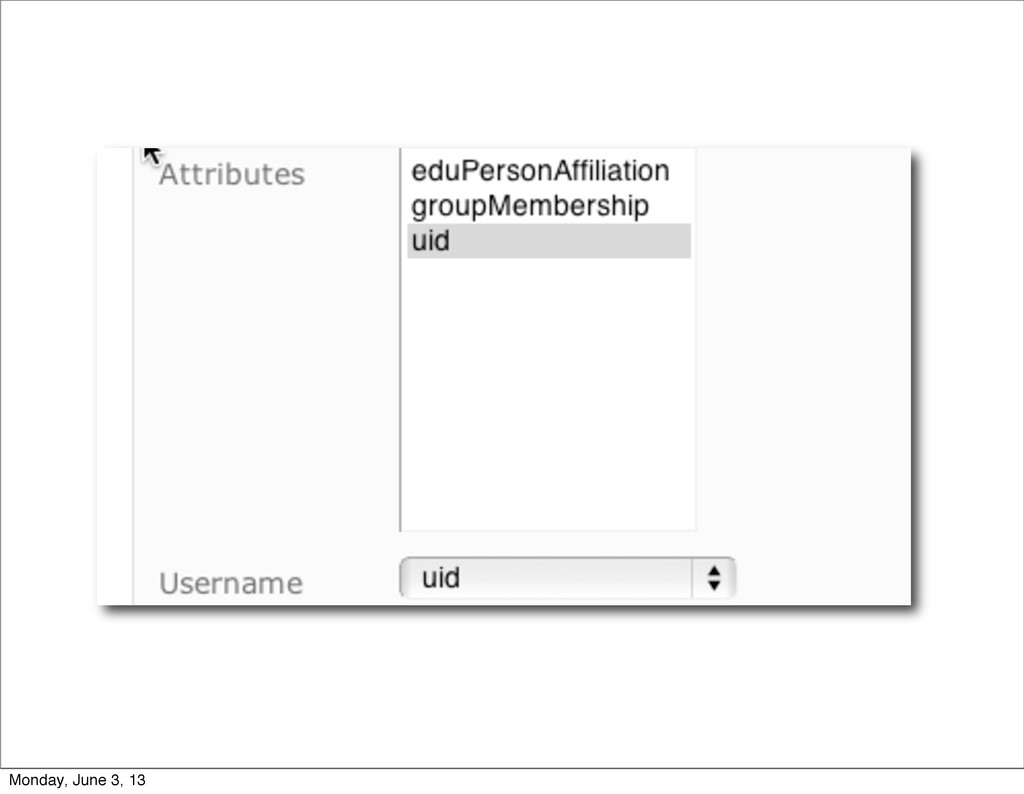
Task: Click the word eduPersonAffiliation text
Action: point(540,171)
